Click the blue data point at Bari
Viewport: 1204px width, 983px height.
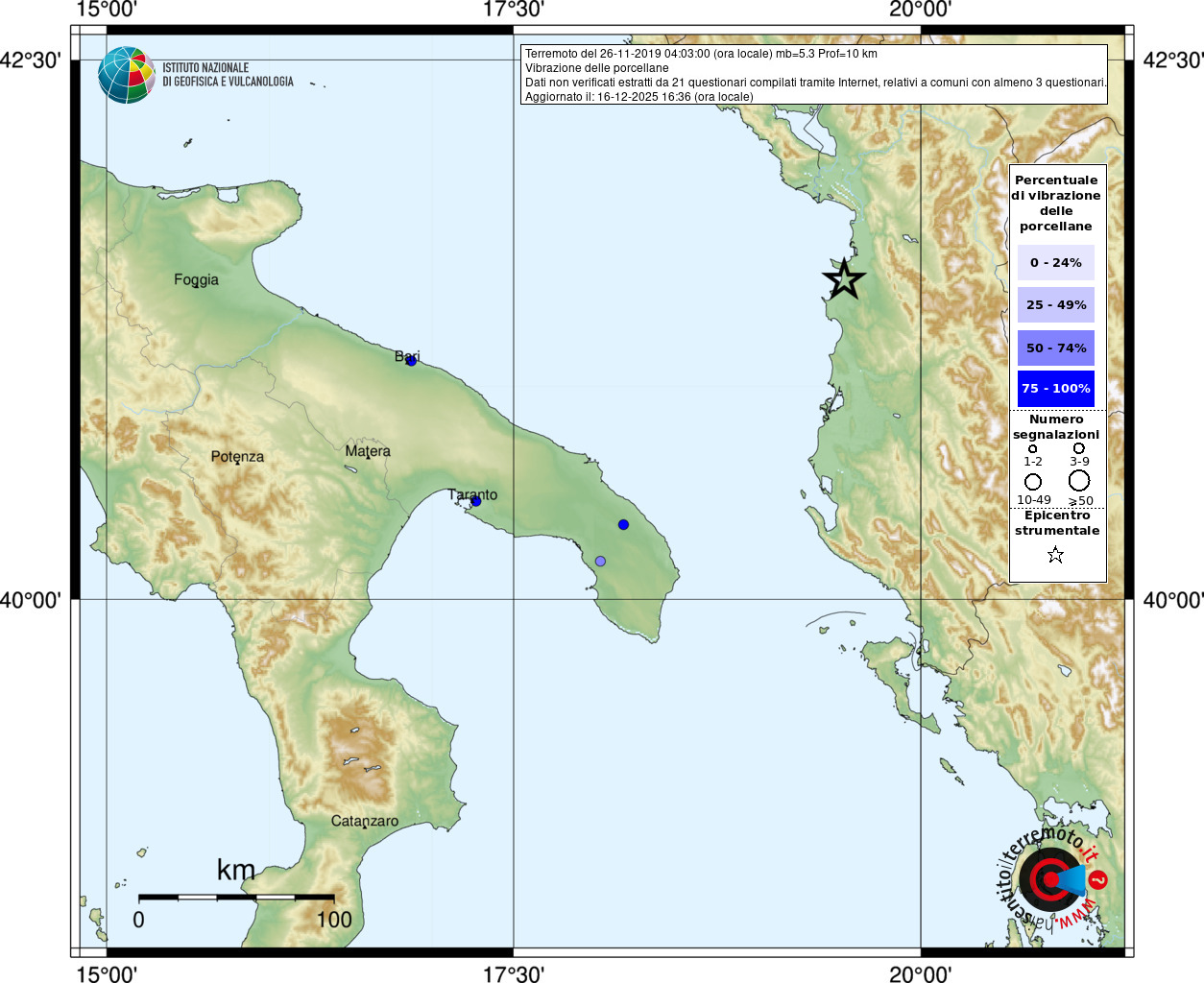(411, 360)
